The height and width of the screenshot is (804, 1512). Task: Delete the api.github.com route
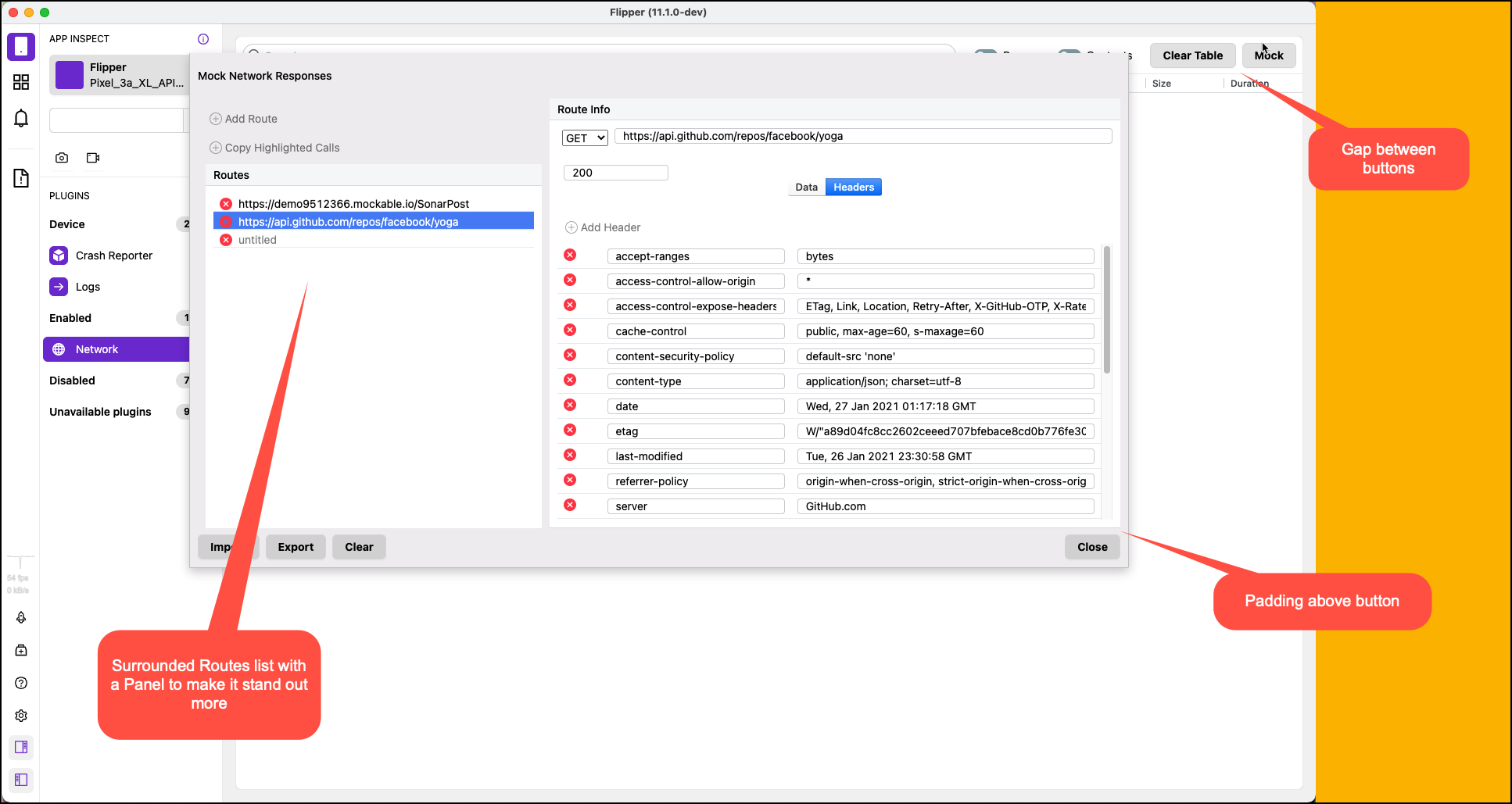pyautogui.click(x=226, y=222)
